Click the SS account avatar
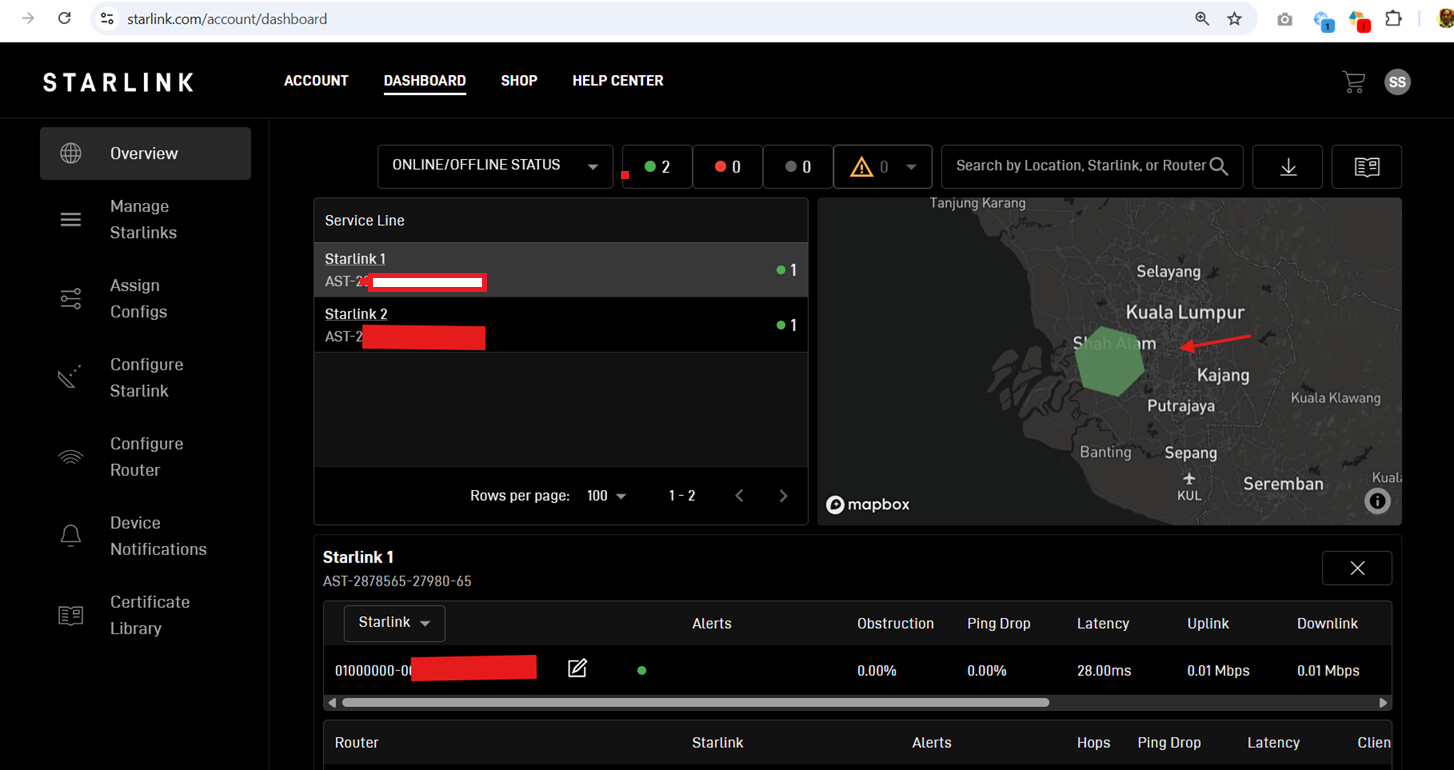 [x=1397, y=82]
